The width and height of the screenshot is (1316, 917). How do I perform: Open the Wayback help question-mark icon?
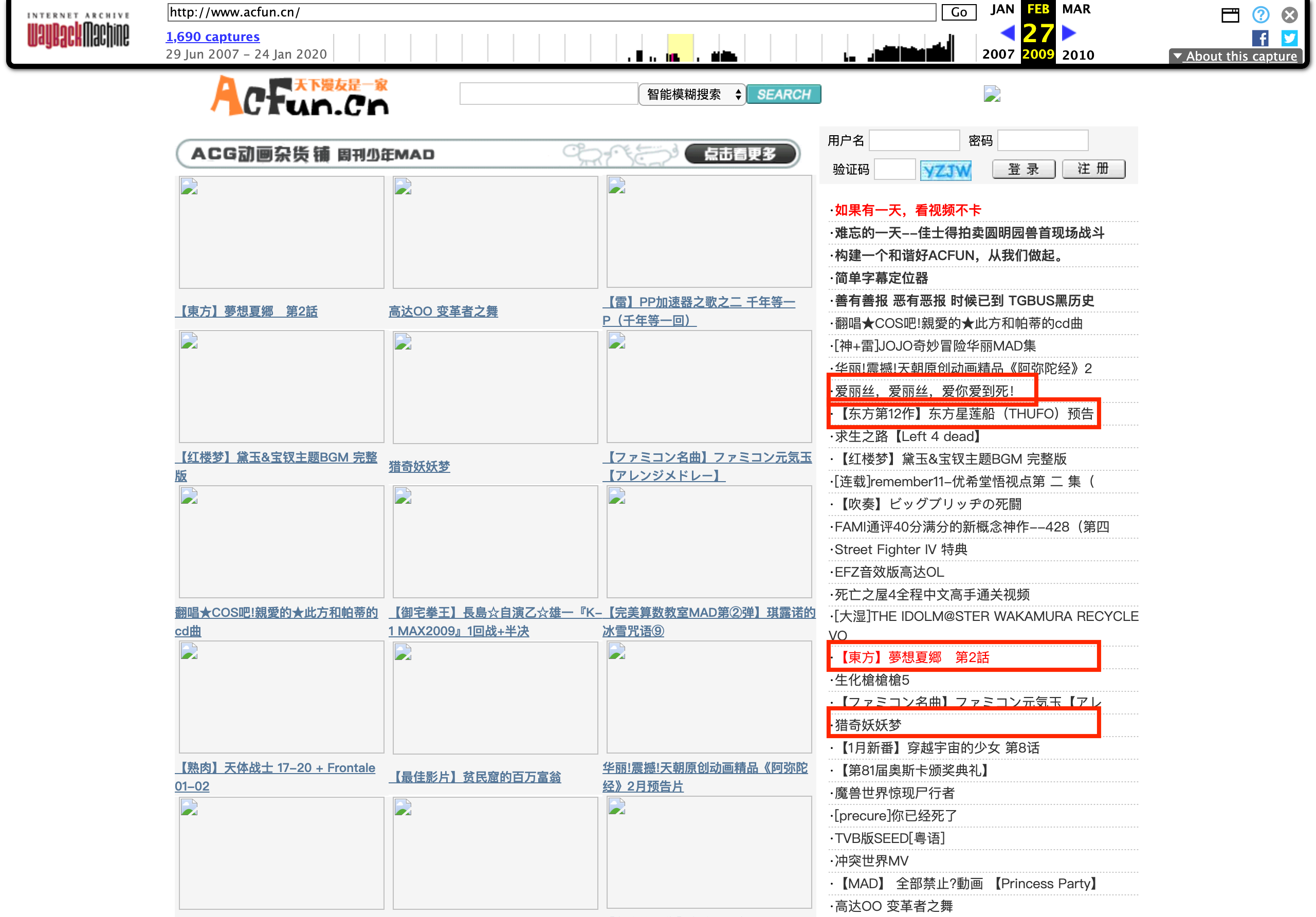pyautogui.click(x=1260, y=14)
